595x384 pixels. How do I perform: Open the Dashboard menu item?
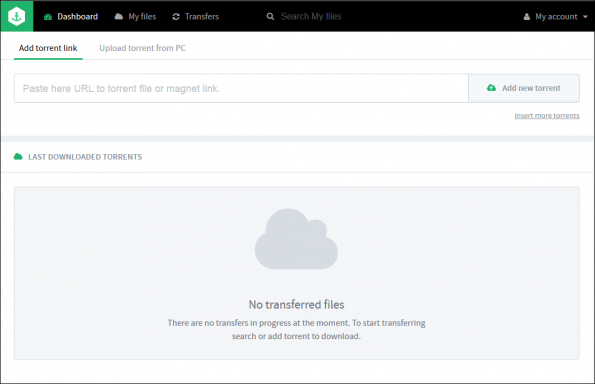71,17
